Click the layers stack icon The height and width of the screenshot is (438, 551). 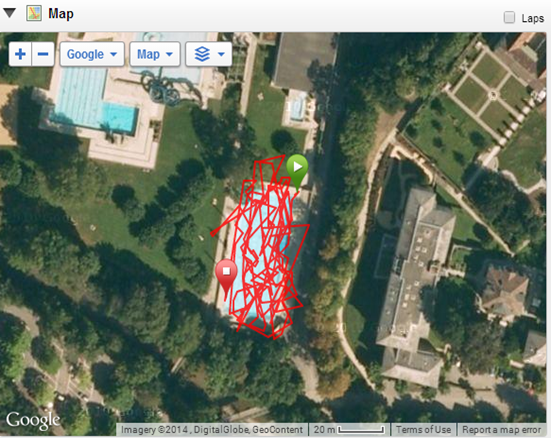point(202,54)
